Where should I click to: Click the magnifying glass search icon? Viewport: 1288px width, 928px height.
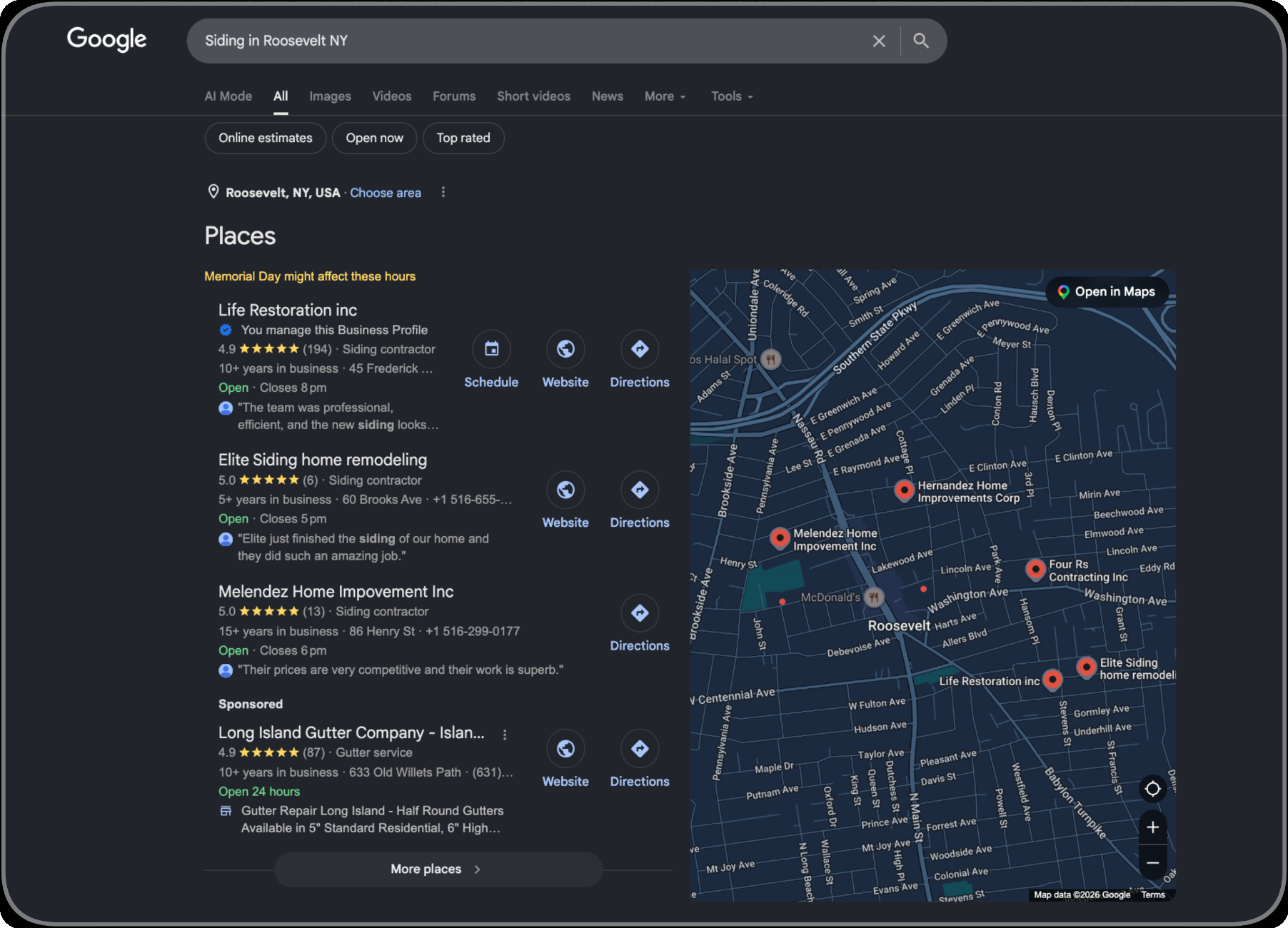(x=921, y=41)
